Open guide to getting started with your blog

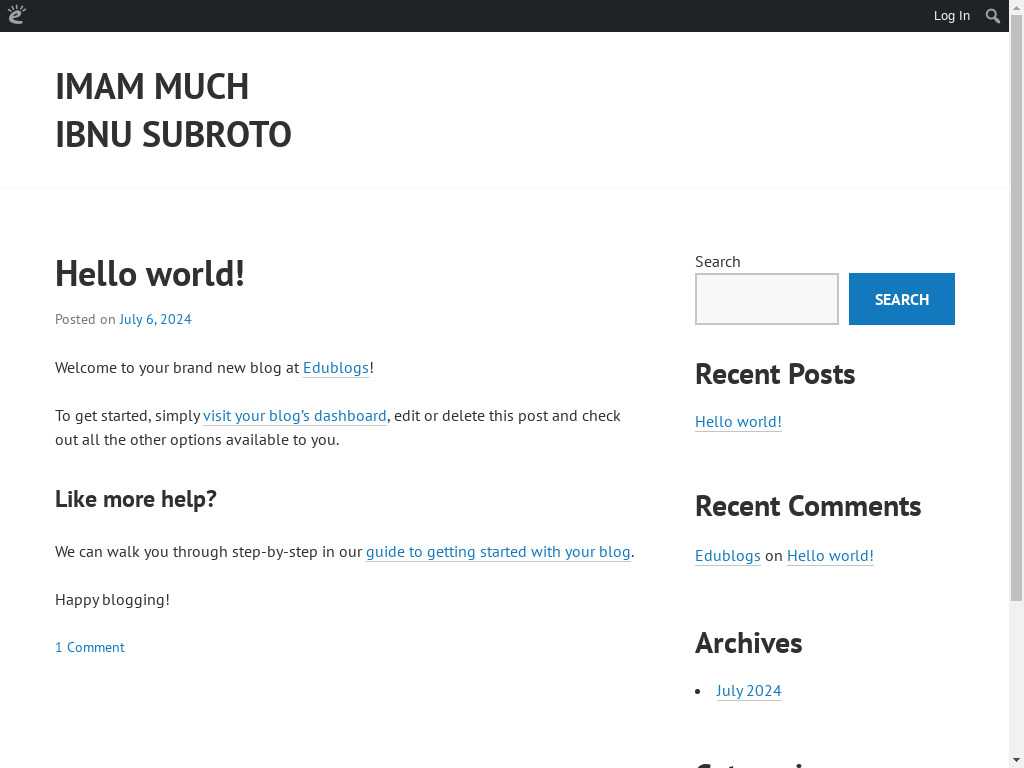click(498, 552)
